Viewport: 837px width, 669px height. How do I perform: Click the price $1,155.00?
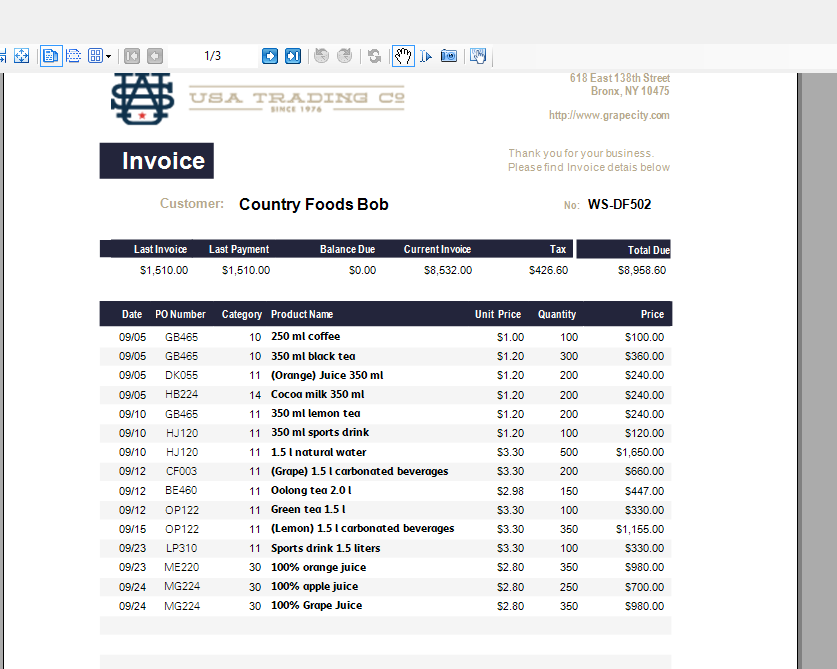tap(640, 529)
